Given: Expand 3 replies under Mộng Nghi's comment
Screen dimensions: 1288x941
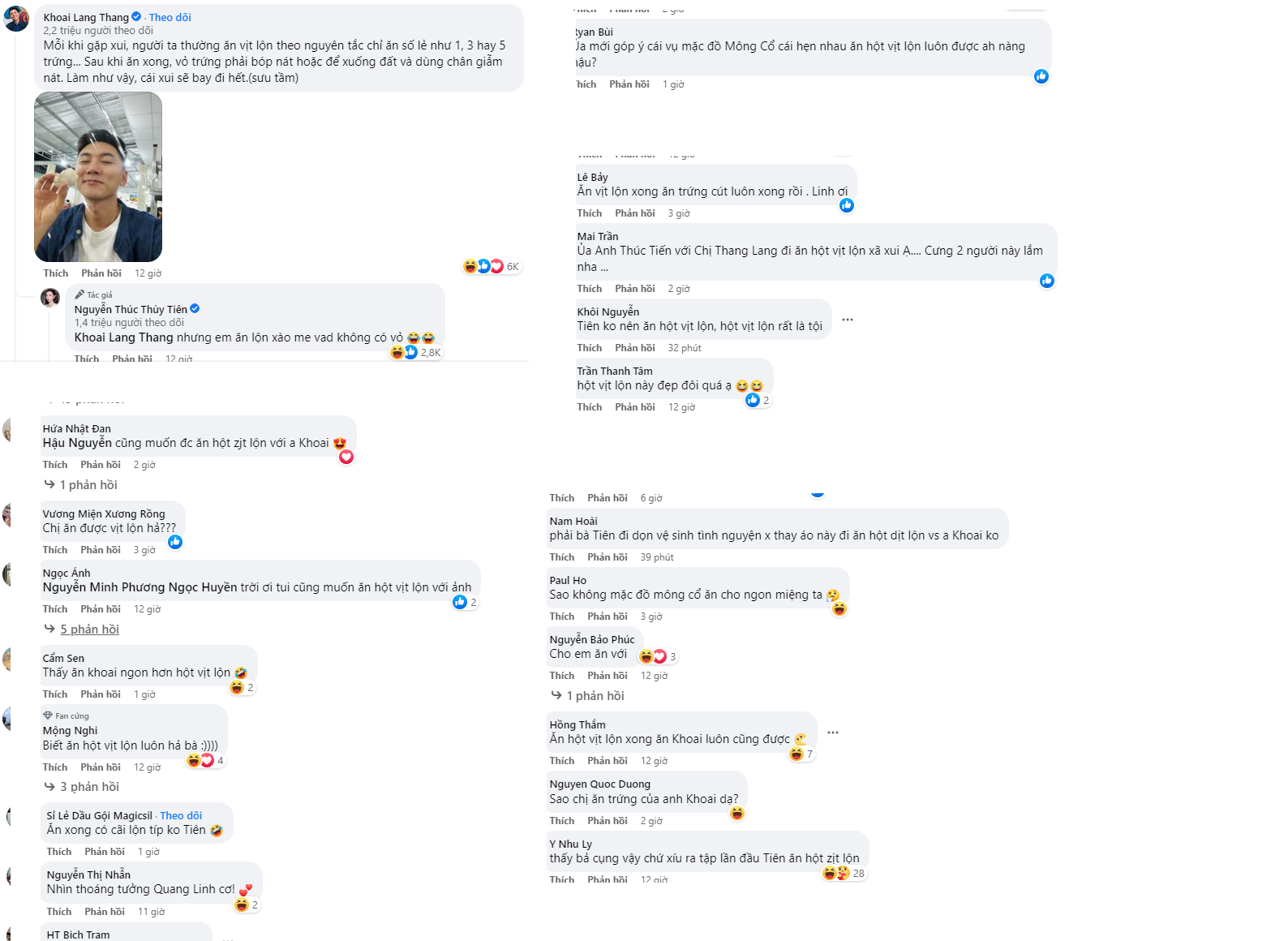Looking at the screenshot, I should [89, 787].
